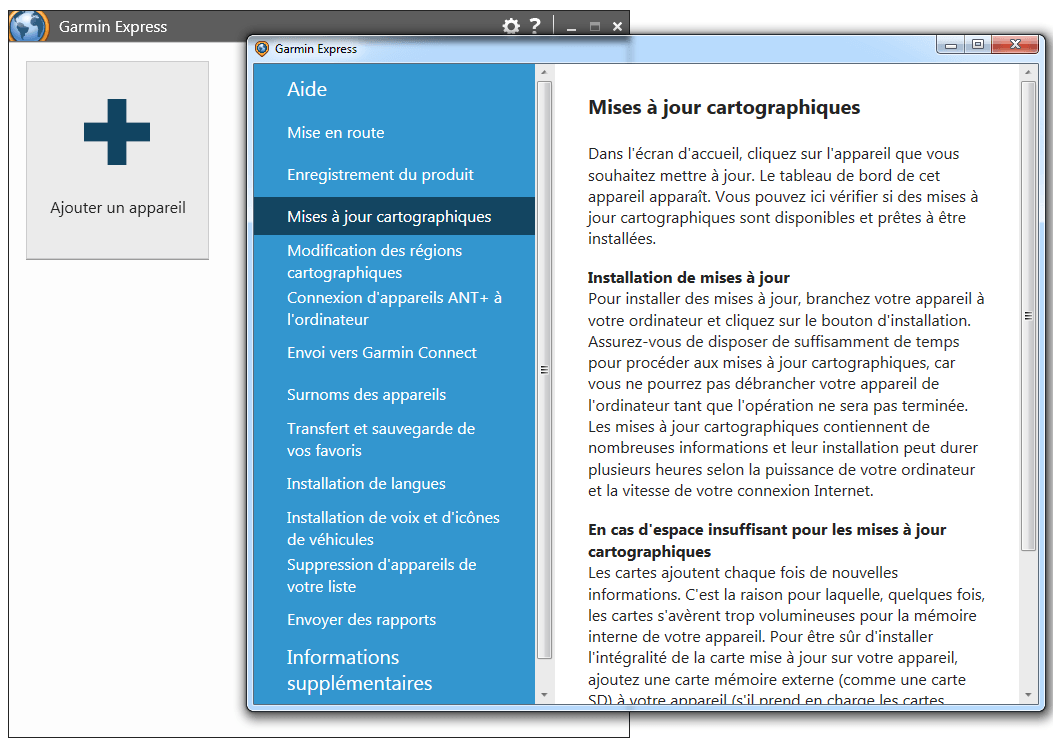Minimize the dark Garmin Express main window
The height and width of the screenshot is (747, 1053).
pyautogui.click(x=571, y=27)
